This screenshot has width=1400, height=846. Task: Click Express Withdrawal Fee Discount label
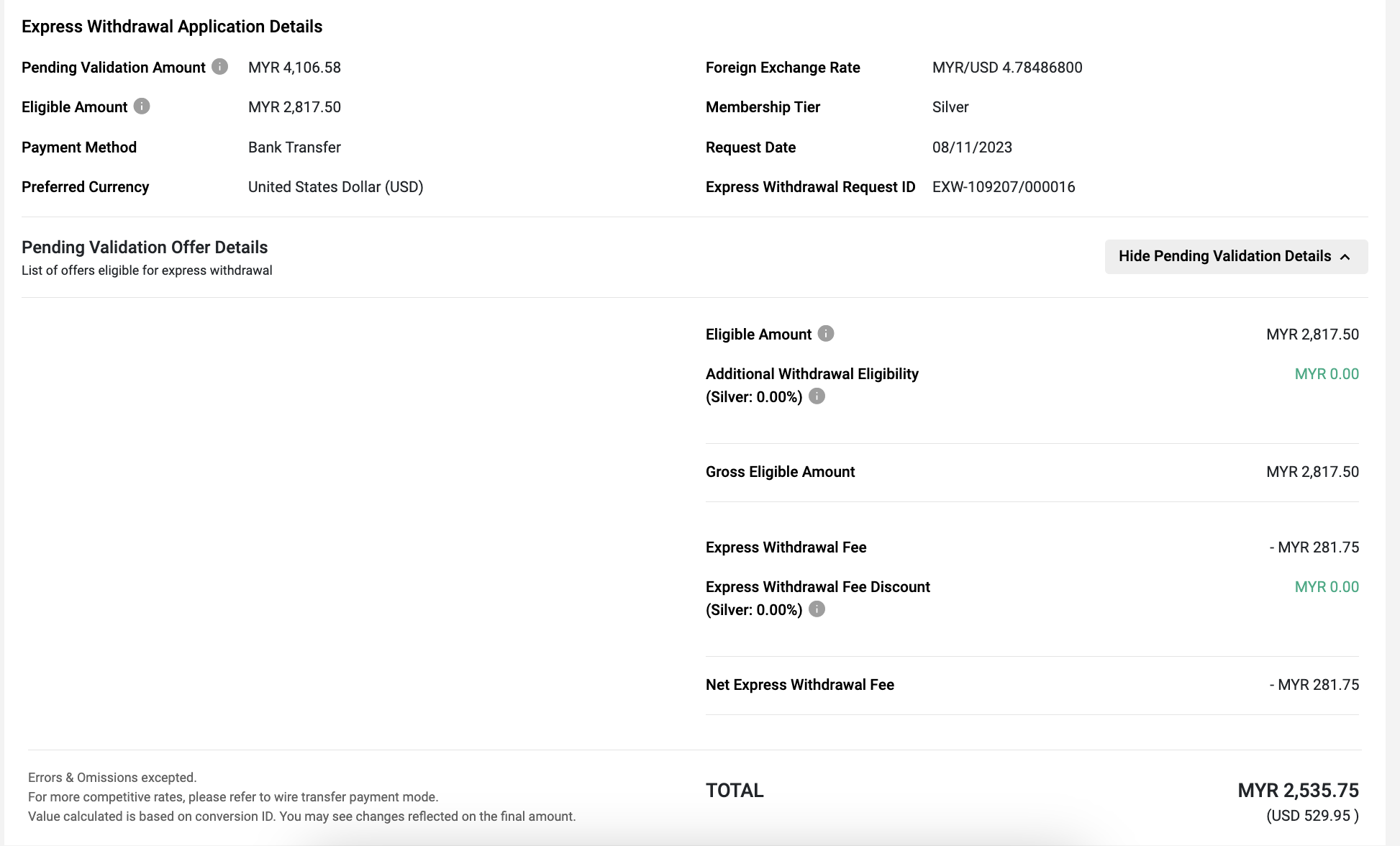(818, 587)
